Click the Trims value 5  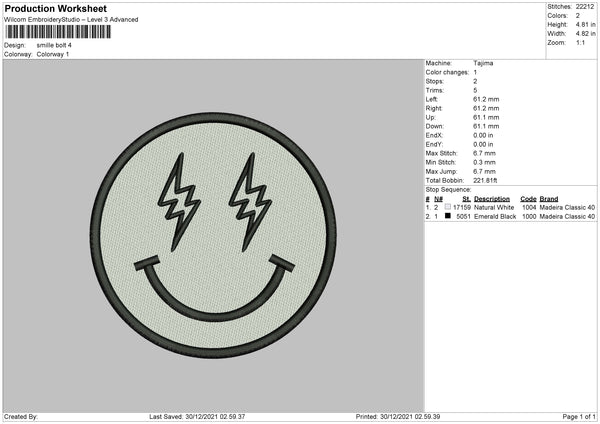click(x=475, y=90)
